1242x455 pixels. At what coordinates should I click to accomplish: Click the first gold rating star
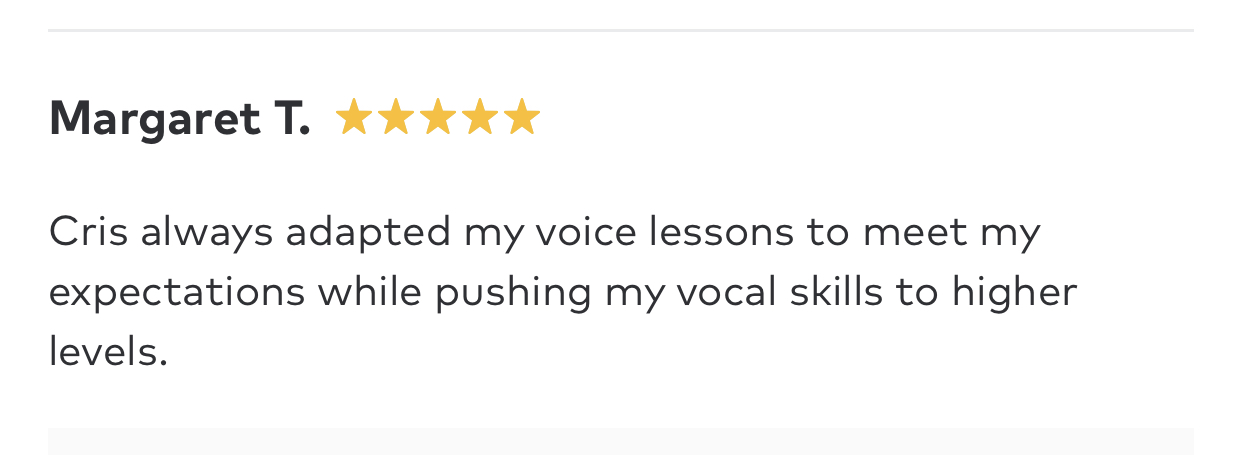pos(353,118)
